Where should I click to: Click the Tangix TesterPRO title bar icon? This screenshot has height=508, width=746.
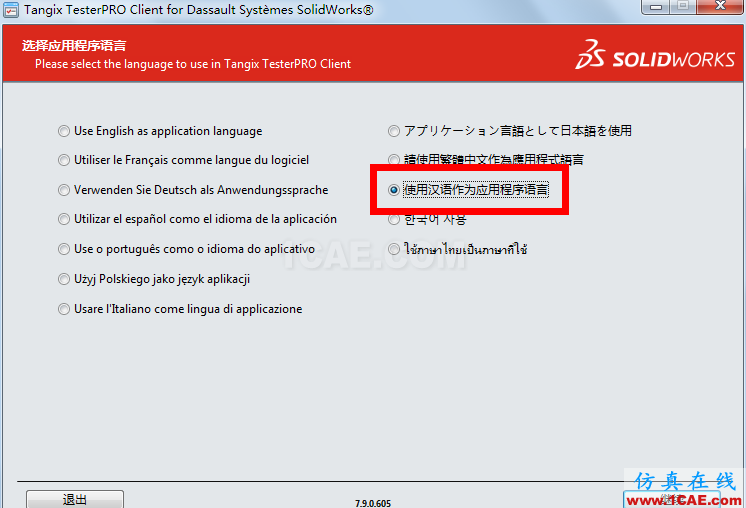click(x=10, y=10)
